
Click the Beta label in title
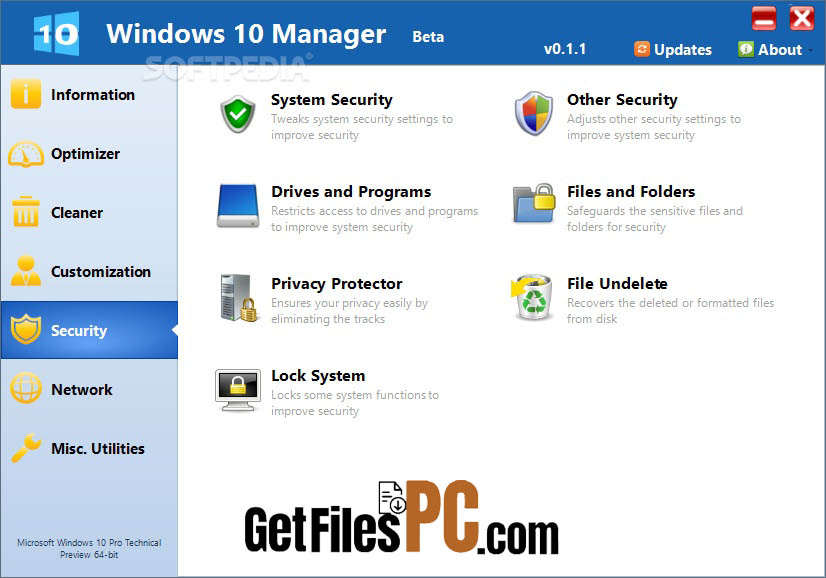coord(428,37)
